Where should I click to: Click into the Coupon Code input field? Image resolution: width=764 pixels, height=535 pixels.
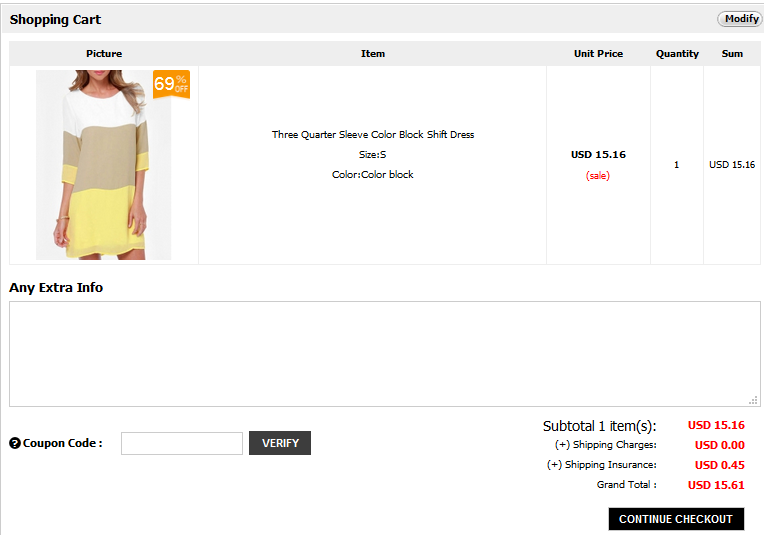(x=182, y=443)
